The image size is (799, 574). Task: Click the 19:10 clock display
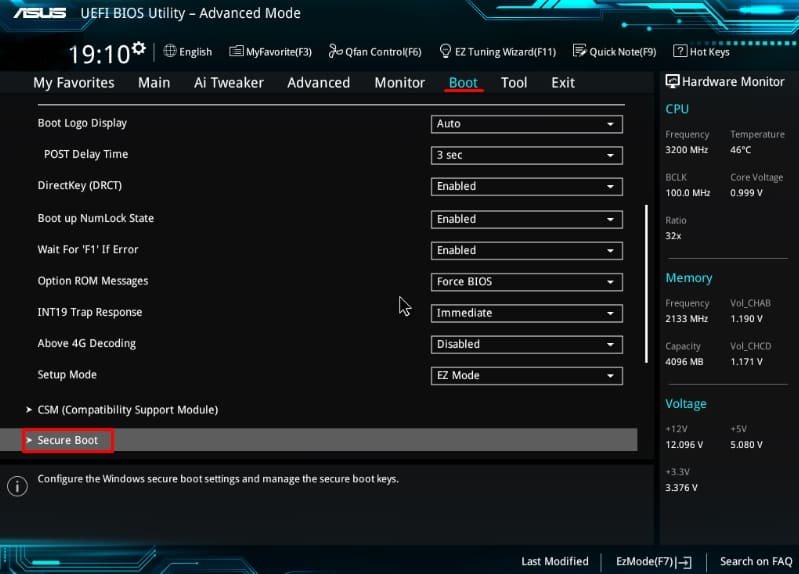coord(99,55)
